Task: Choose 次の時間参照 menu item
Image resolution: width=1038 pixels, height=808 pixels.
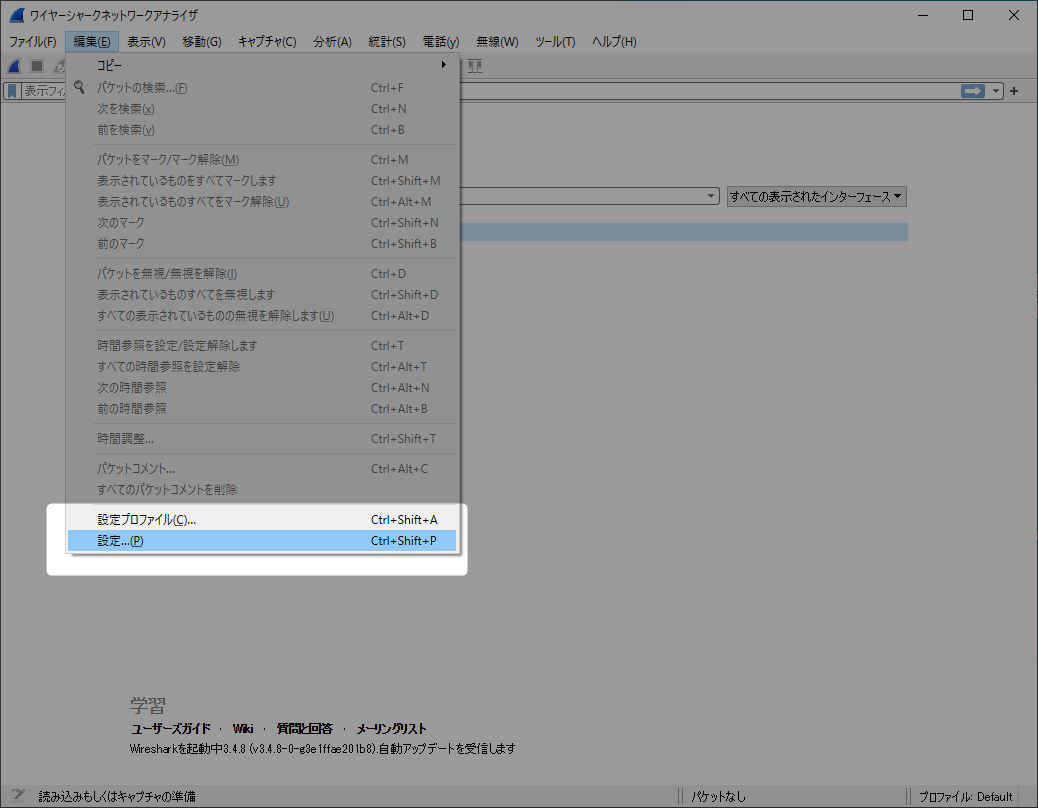Action: point(261,388)
